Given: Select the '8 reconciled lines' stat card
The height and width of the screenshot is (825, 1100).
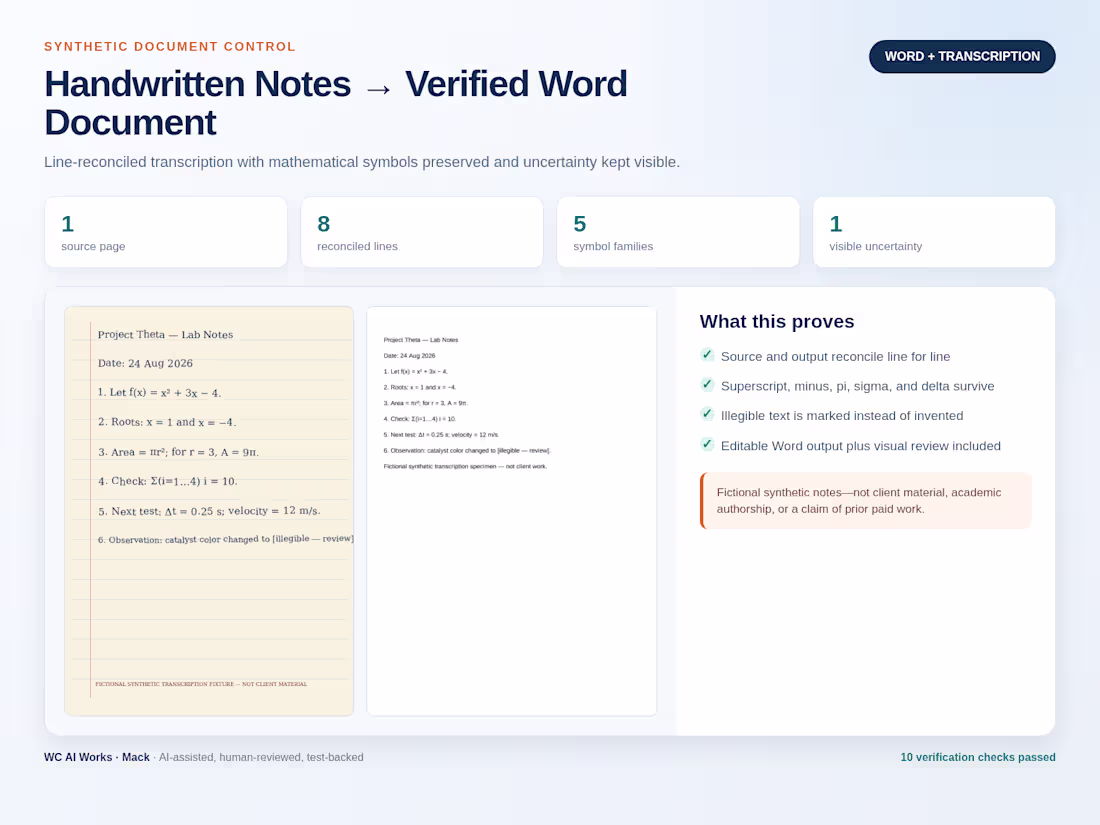Looking at the screenshot, I should [422, 232].
